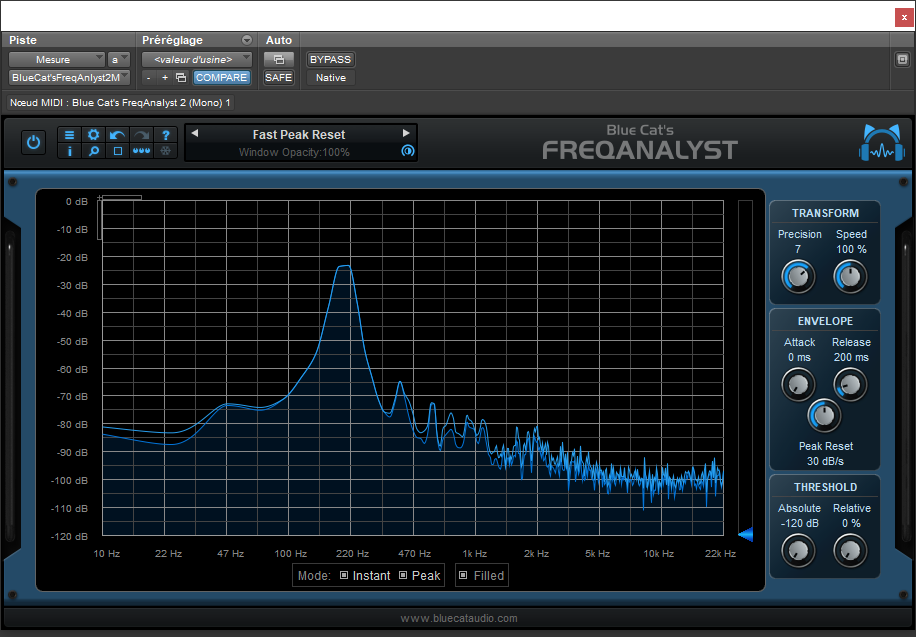The image size is (916, 637).
Task: Click the undo arrow icon
Action: click(x=117, y=135)
